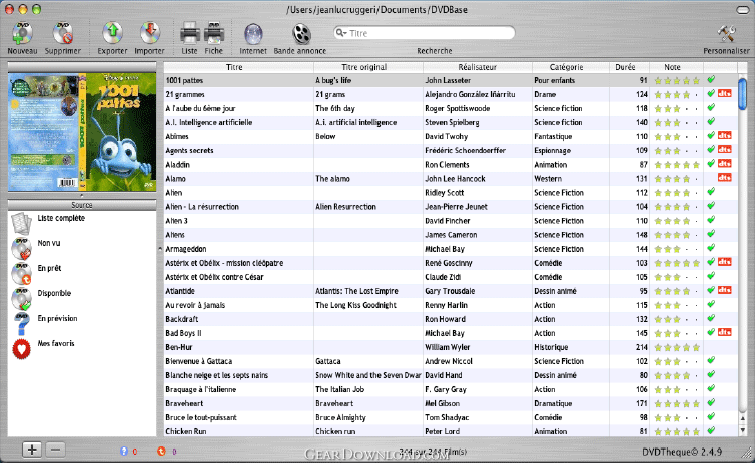Click the scroll down arrow of the film list

tap(742, 430)
